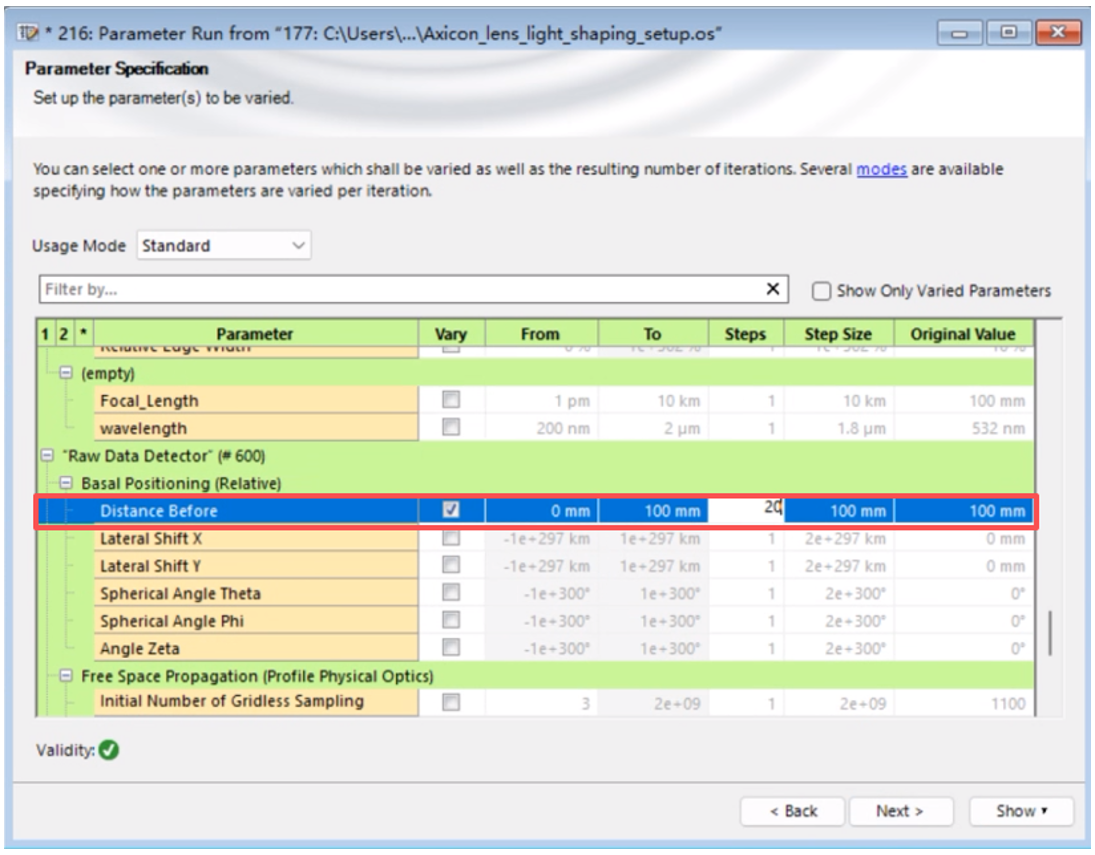1095x855 pixels.
Task: Click the Filter by text field
Action: click(x=400, y=289)
